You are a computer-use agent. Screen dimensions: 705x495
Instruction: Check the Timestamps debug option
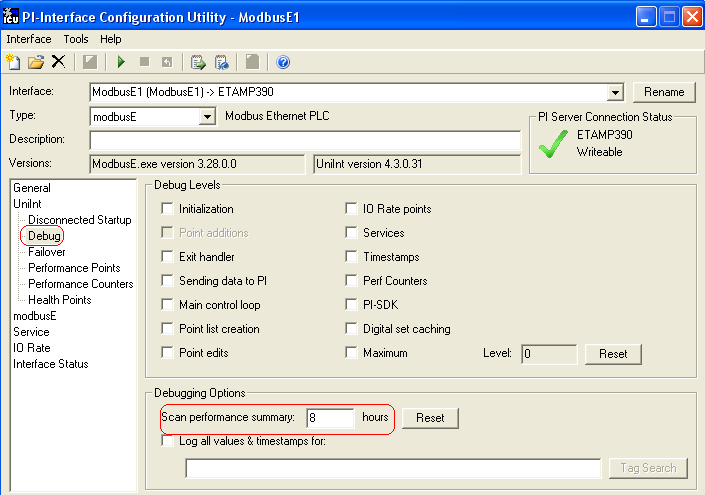click(351, 257)
